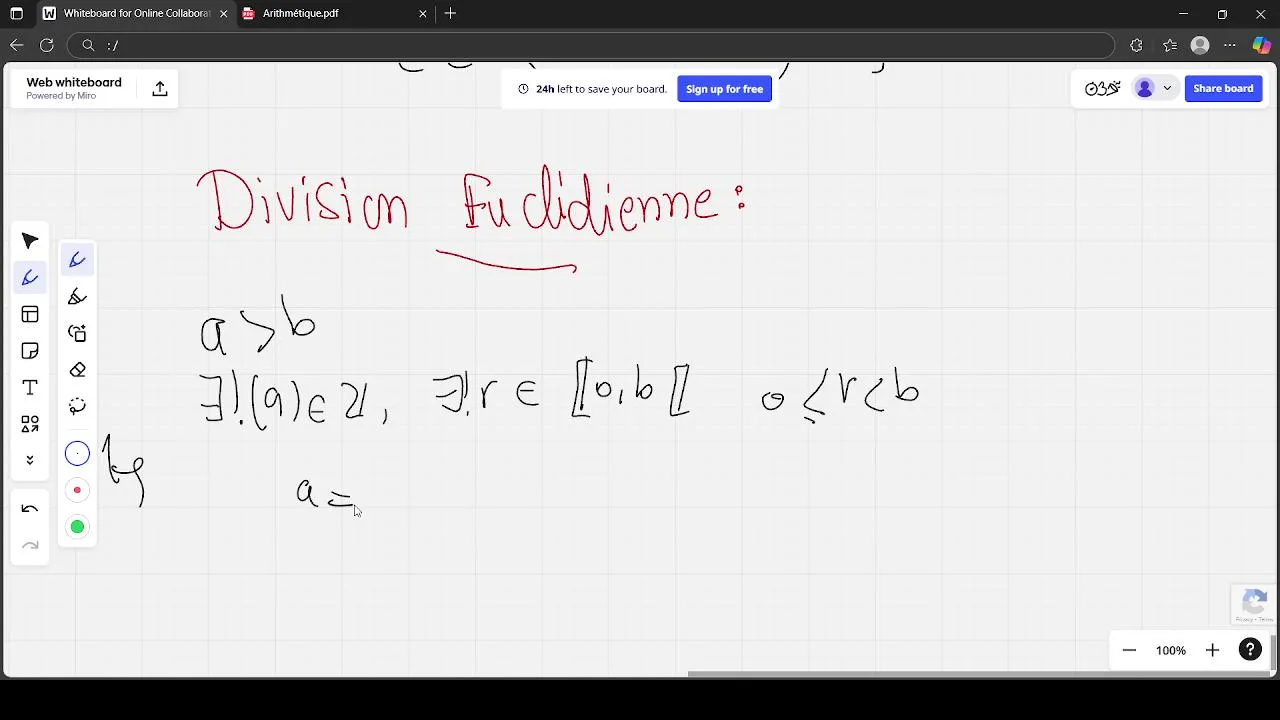Open browser extensions menu
1280x720 pixels.
pyautogui.click(x=1136, y=45)
